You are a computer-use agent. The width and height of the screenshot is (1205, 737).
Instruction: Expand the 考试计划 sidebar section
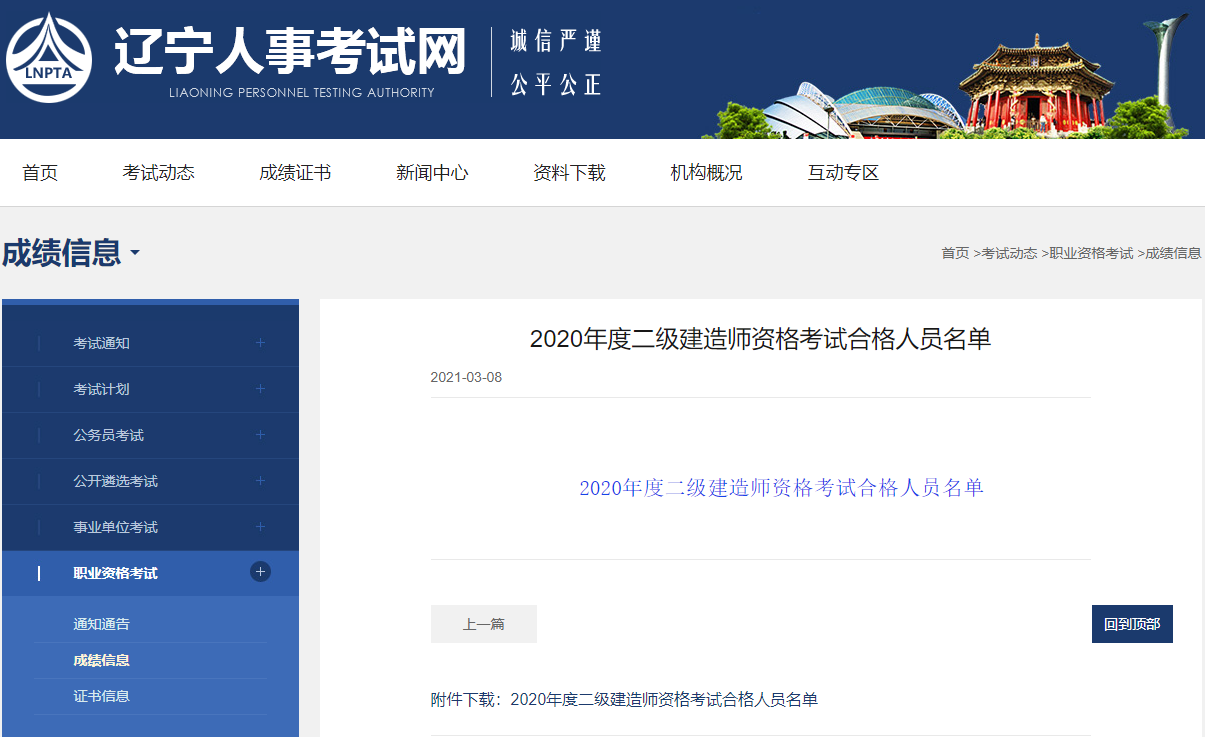click(260, 388)
